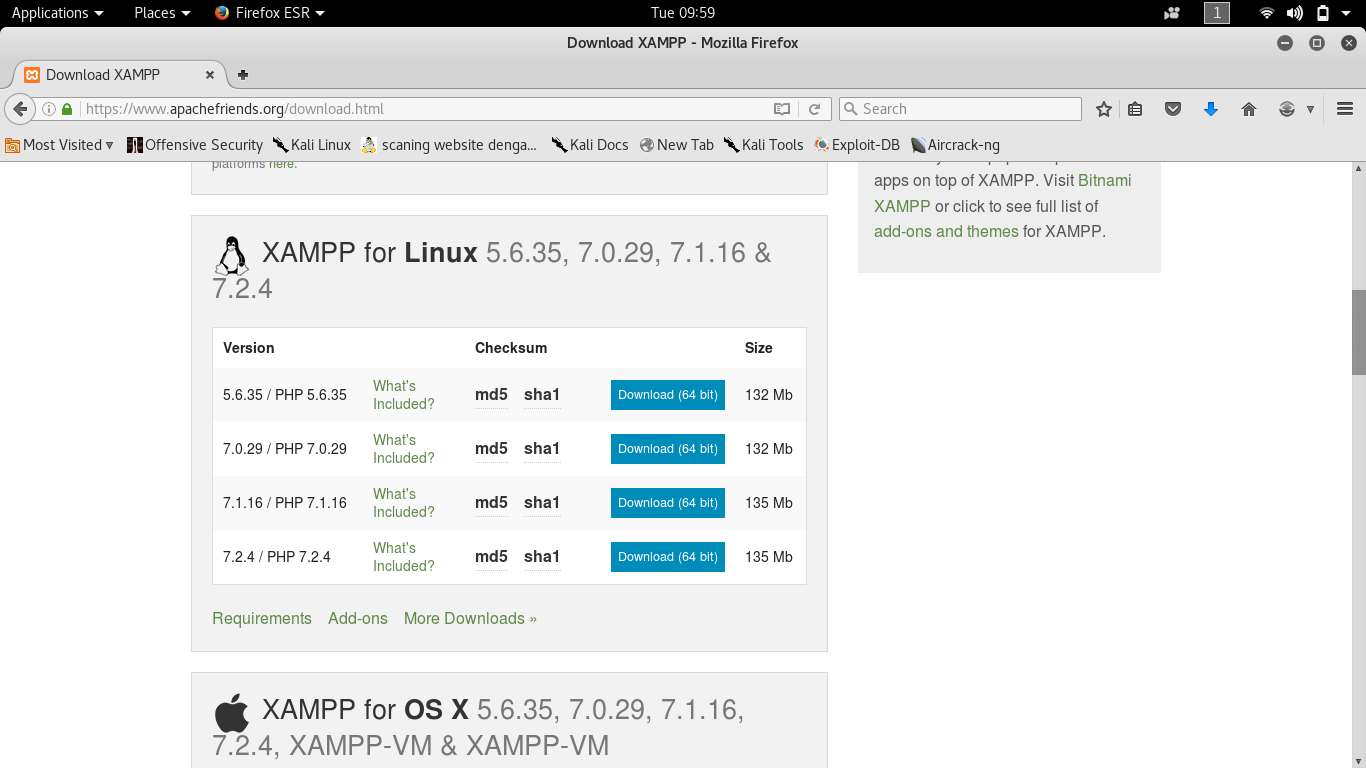Toggle reader view icon in address bar
Viewport: 1366px width, 768px height.
(782, 109)
